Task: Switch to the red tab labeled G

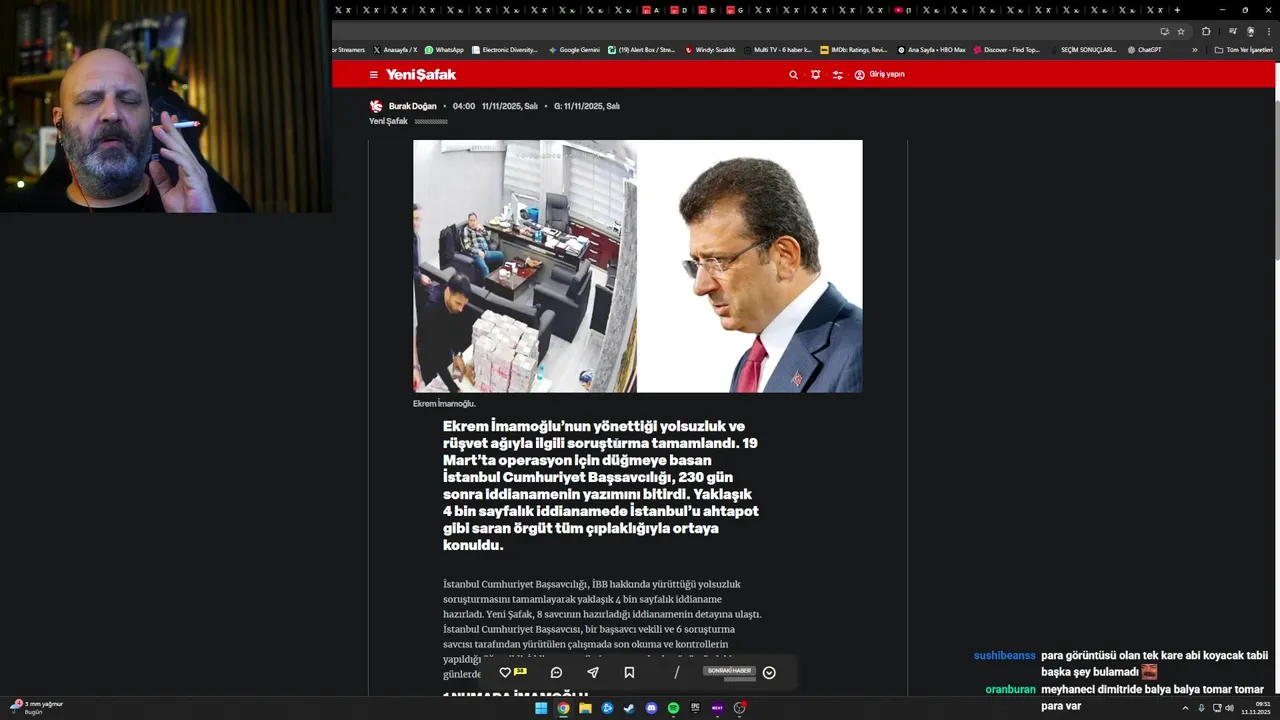Action: pos(735,10)
